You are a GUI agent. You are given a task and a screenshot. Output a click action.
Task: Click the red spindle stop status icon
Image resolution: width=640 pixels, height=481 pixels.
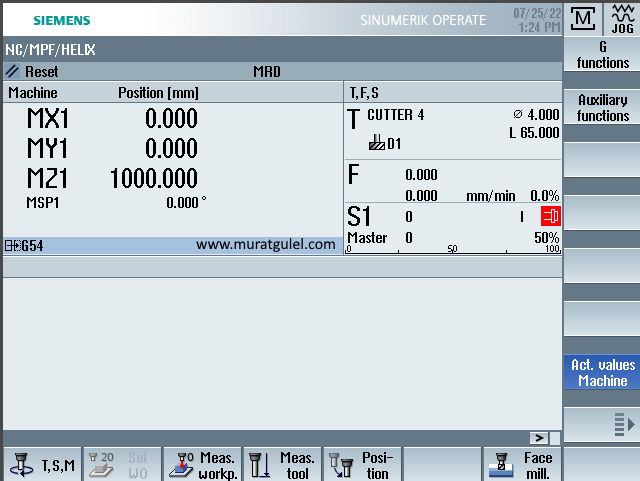click(x=551, y=216)
